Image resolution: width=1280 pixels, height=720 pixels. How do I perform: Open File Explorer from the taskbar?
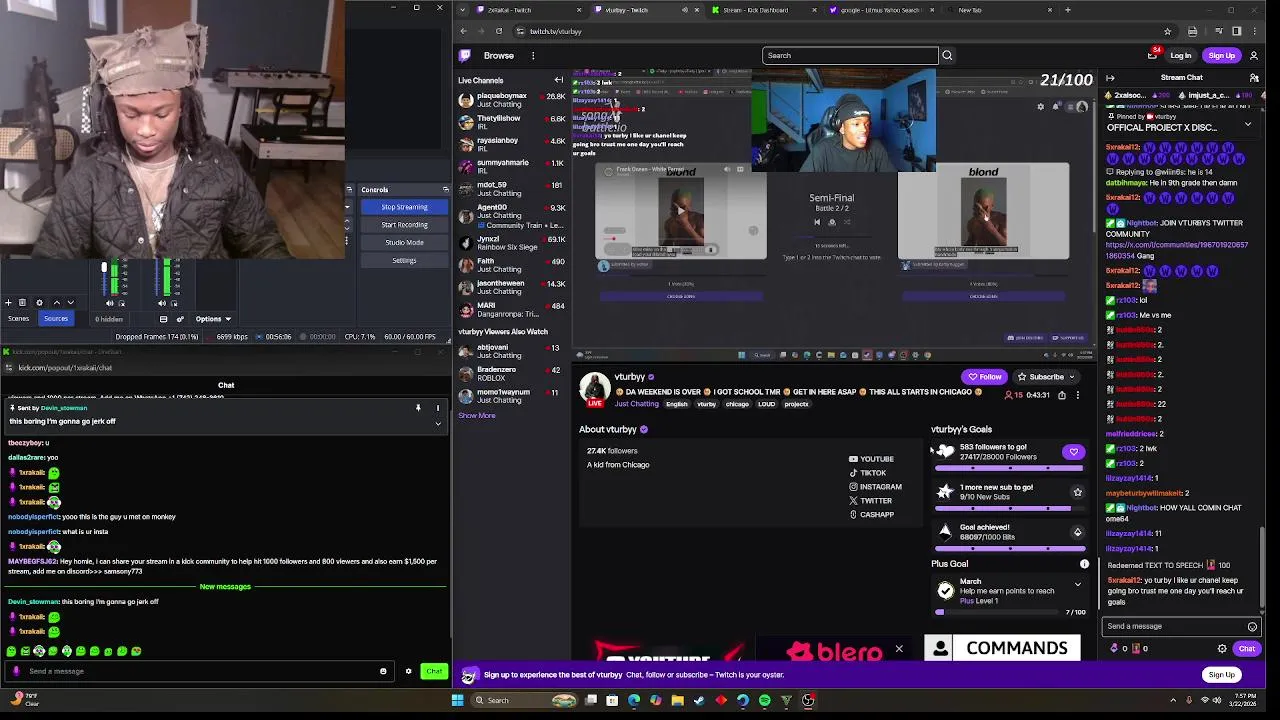coord(677,700)
